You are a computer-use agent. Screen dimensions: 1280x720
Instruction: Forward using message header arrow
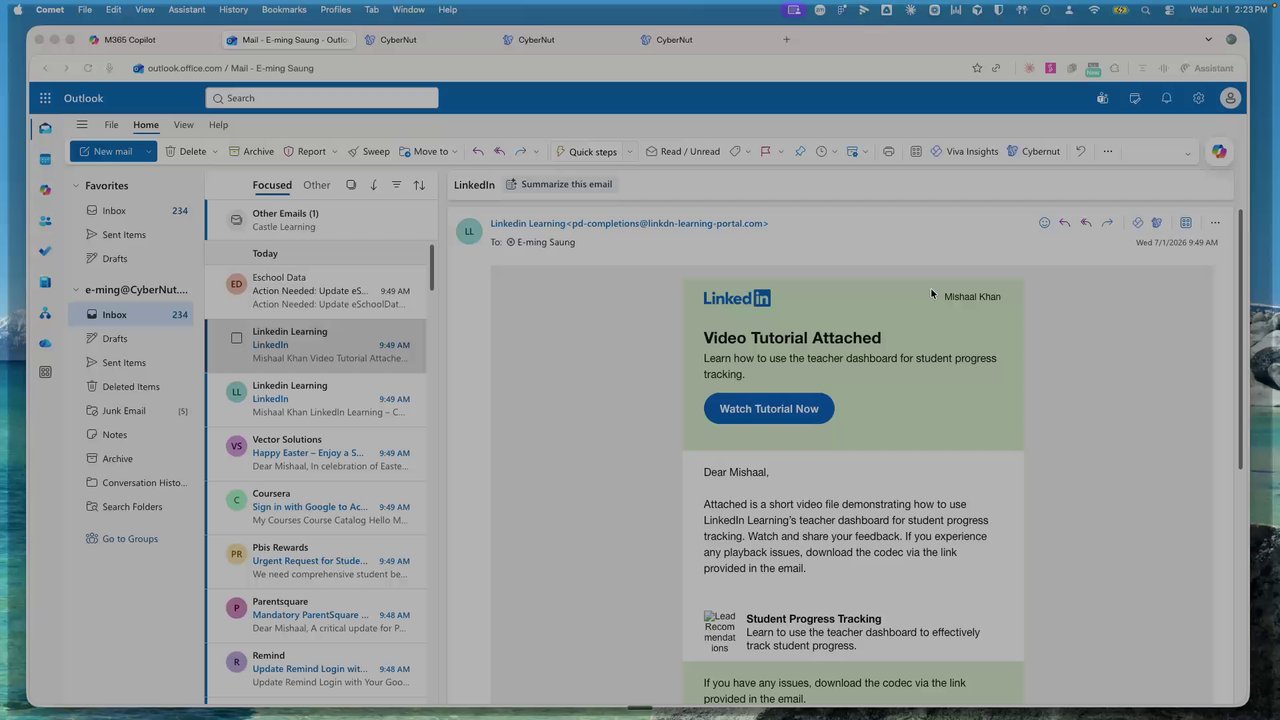click(1107, 223)
